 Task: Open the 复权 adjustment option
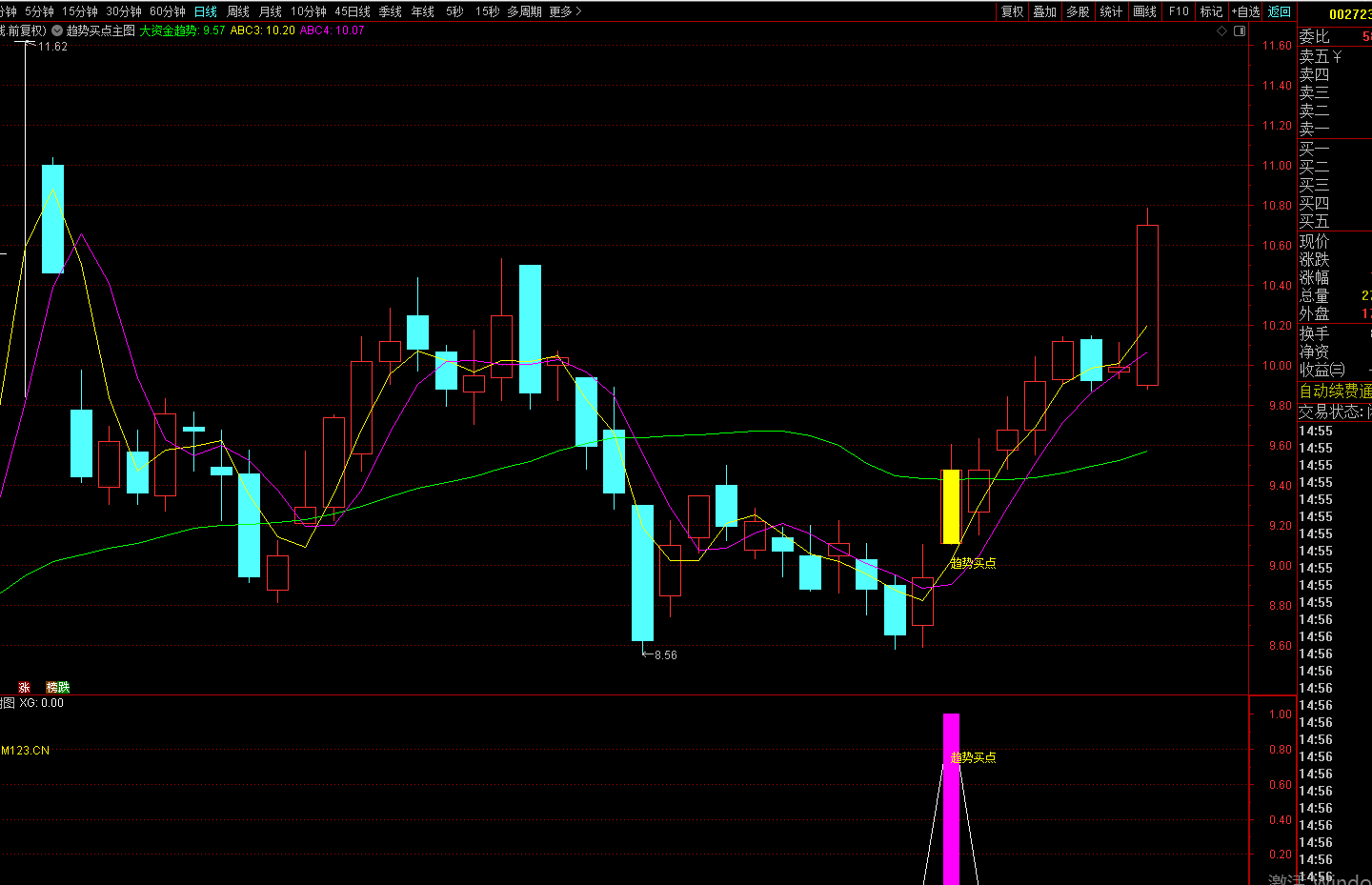1012,11
